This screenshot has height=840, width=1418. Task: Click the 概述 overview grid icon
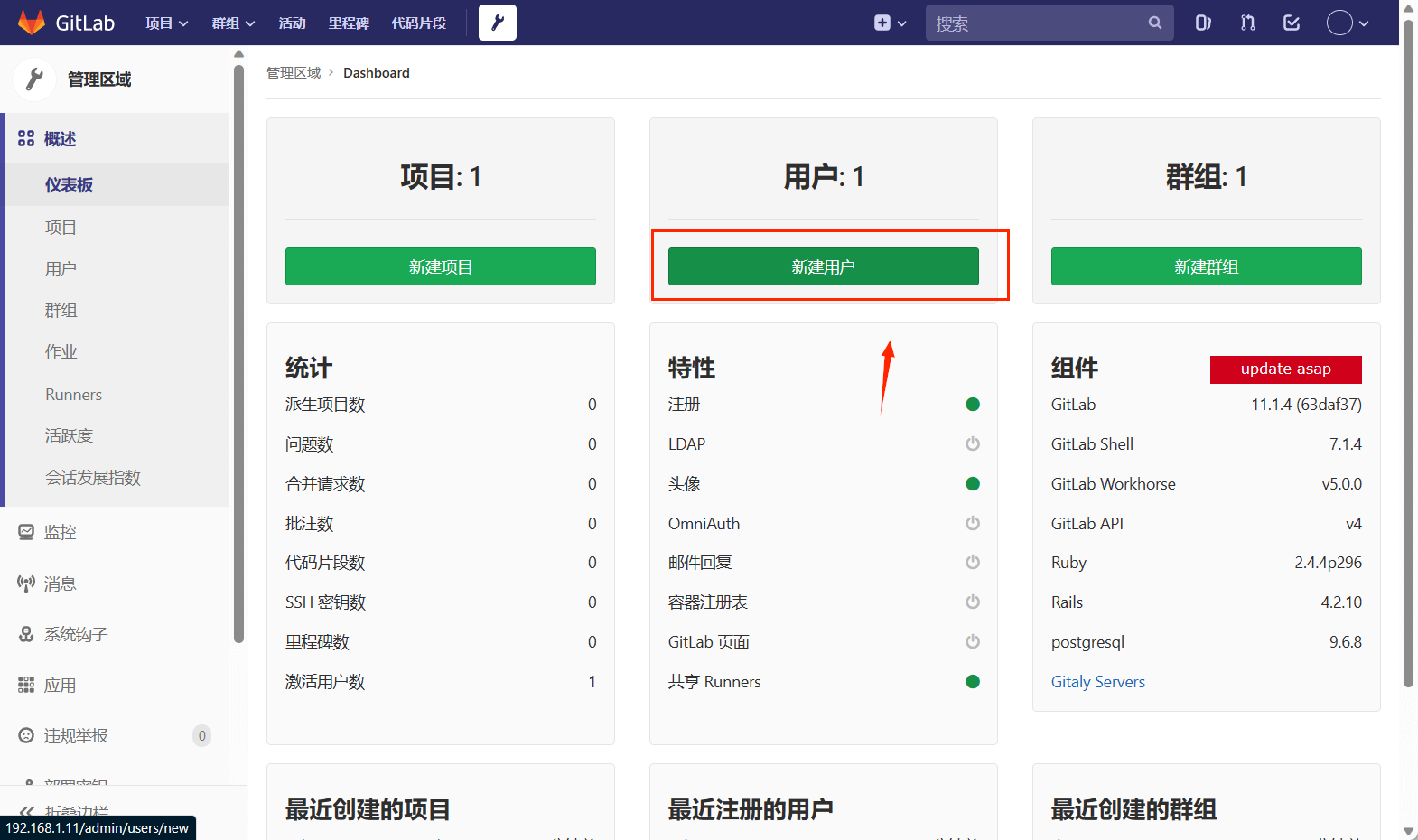26,138
